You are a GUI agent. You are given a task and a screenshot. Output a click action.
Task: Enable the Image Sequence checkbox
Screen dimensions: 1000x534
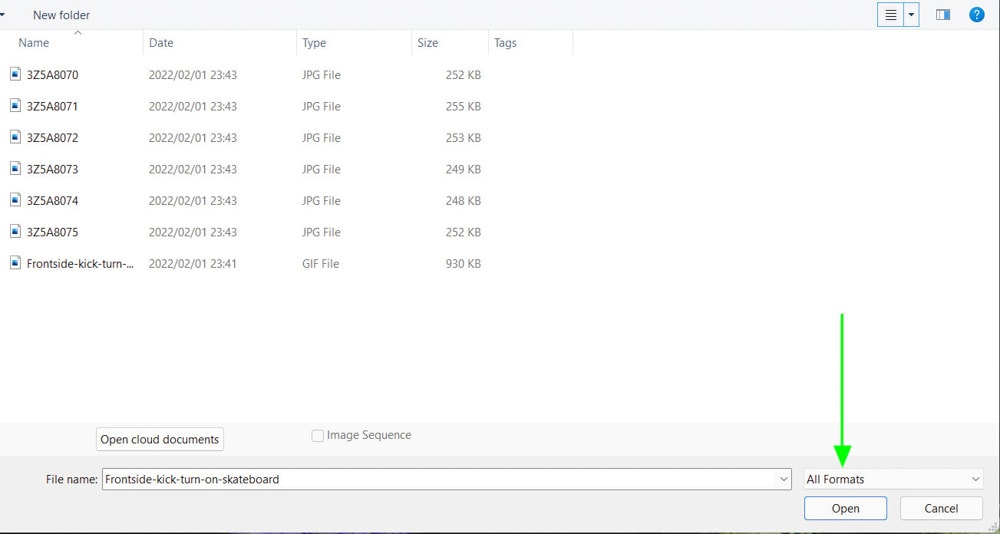pos(317,436)
